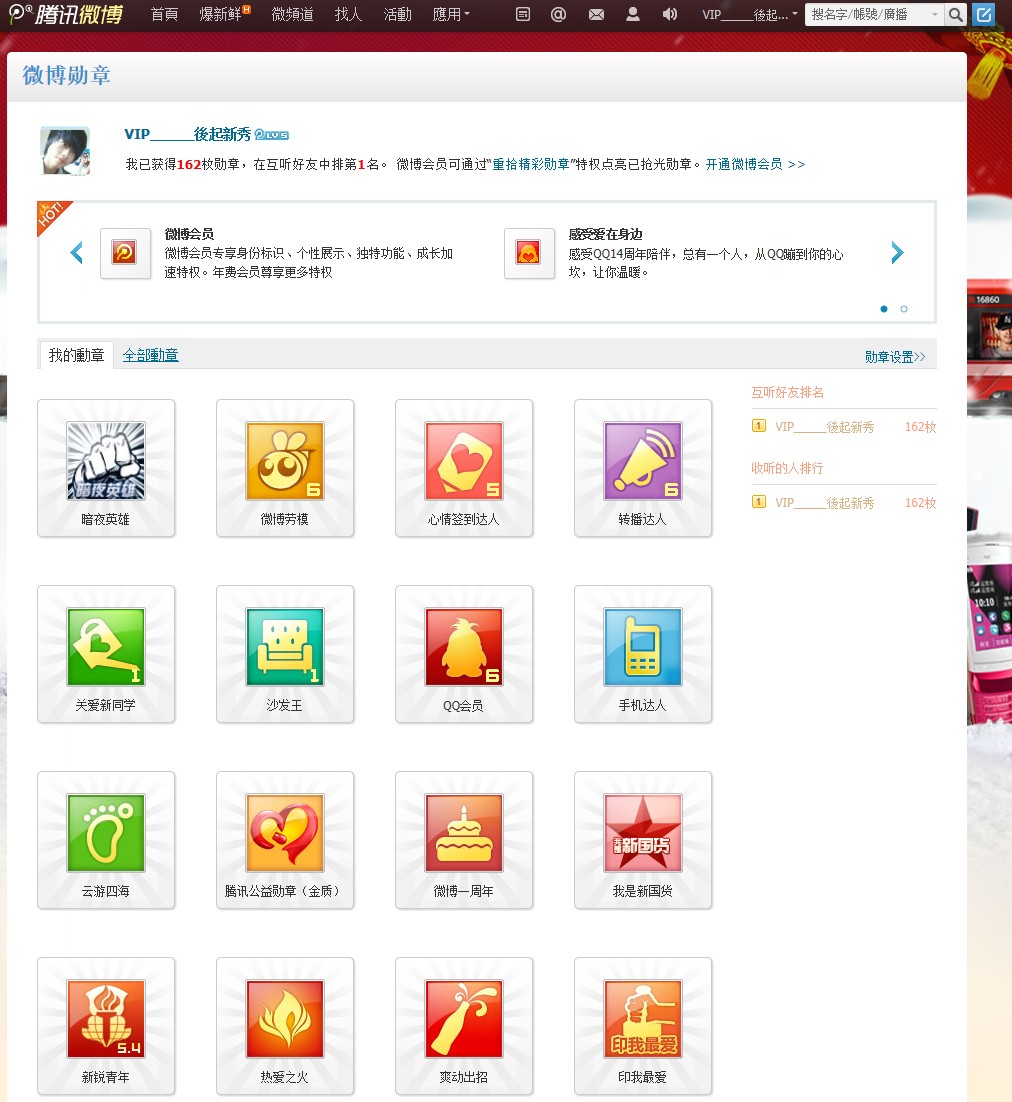The width and height of the screenshot is (1012, 1102).
Task: Click the 感爱爱在身边 promo title
Action: click(x=605, y=233)
